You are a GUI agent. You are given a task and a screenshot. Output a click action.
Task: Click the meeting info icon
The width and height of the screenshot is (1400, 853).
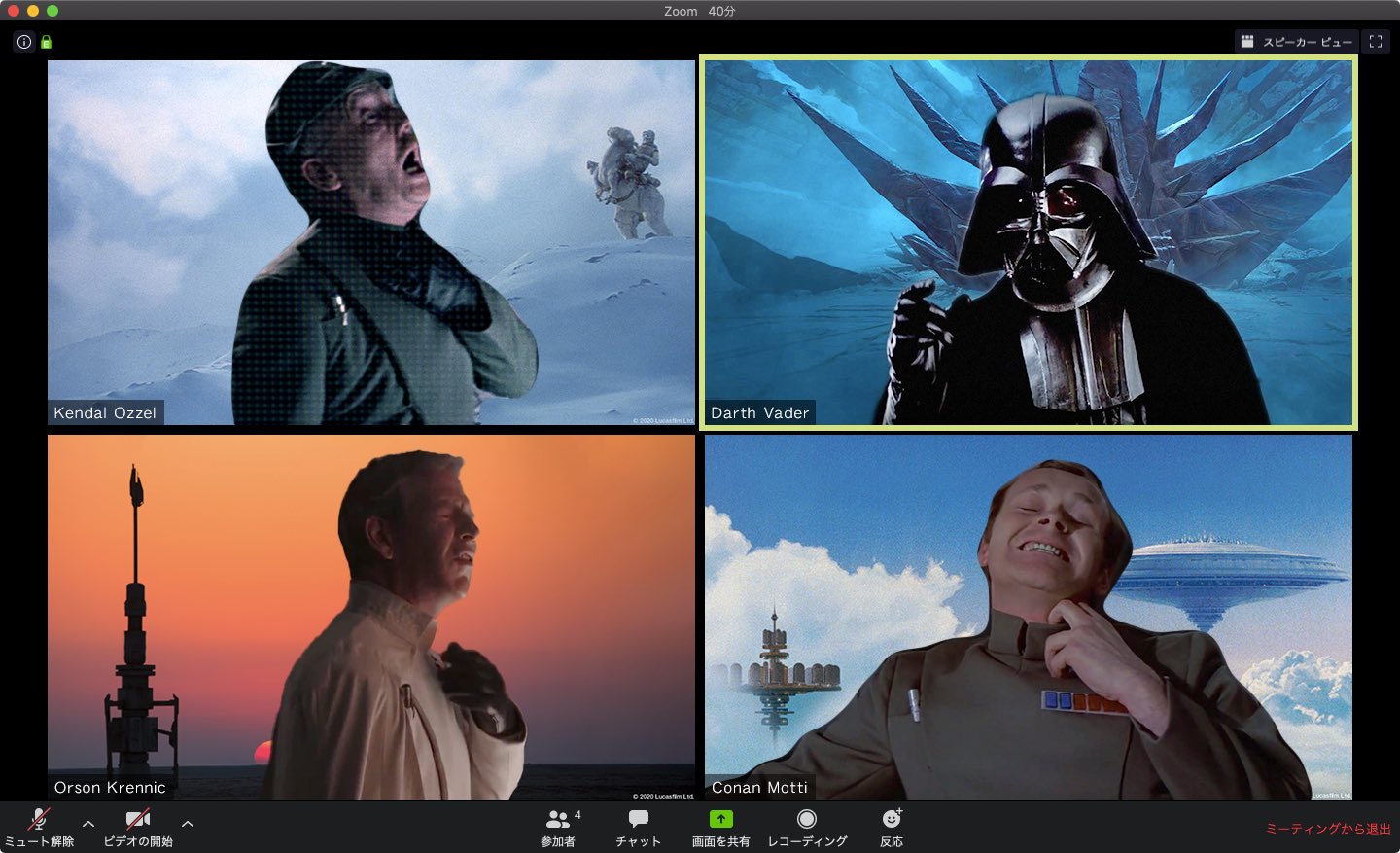(24, 42)
